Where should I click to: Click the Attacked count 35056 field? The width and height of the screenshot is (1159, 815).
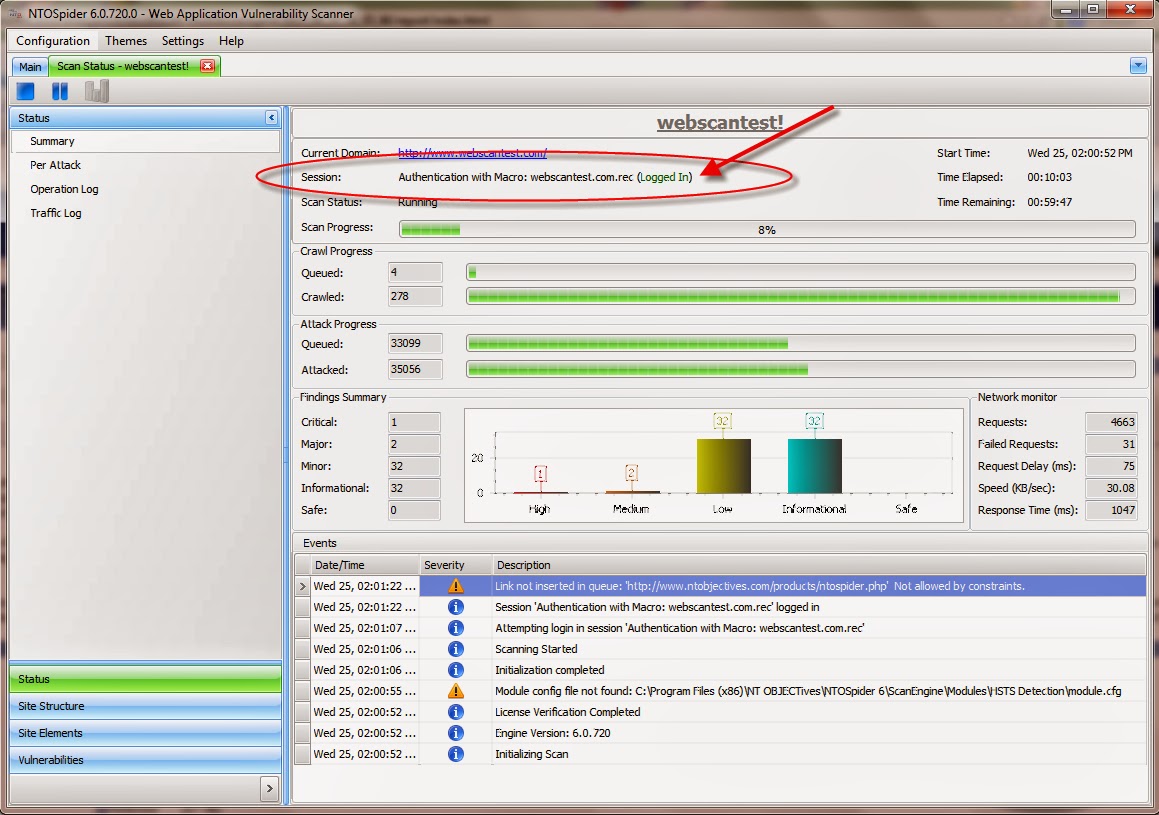click(x=415, y=369)
